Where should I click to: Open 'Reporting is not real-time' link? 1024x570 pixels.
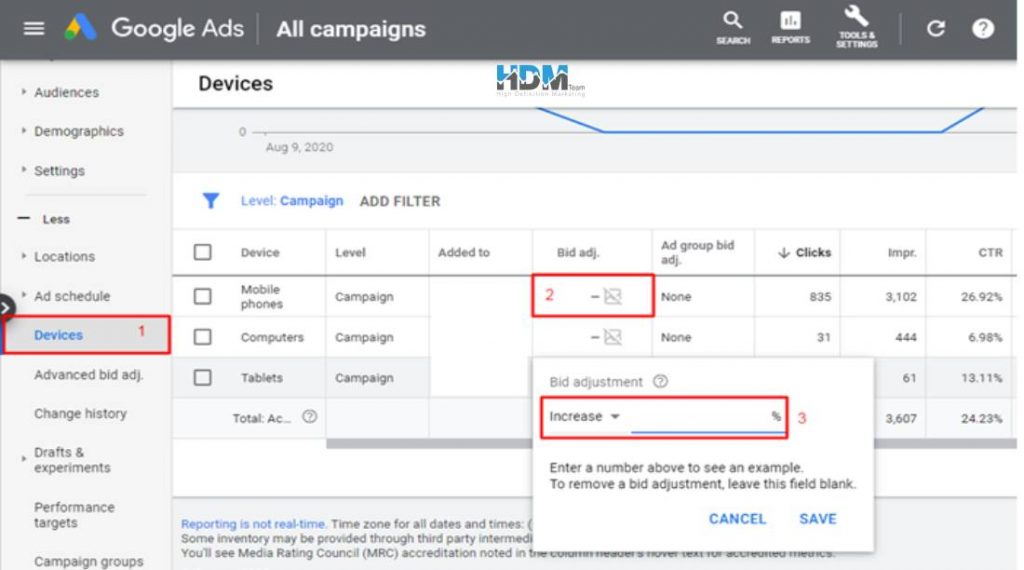click(x=253, y=524)
